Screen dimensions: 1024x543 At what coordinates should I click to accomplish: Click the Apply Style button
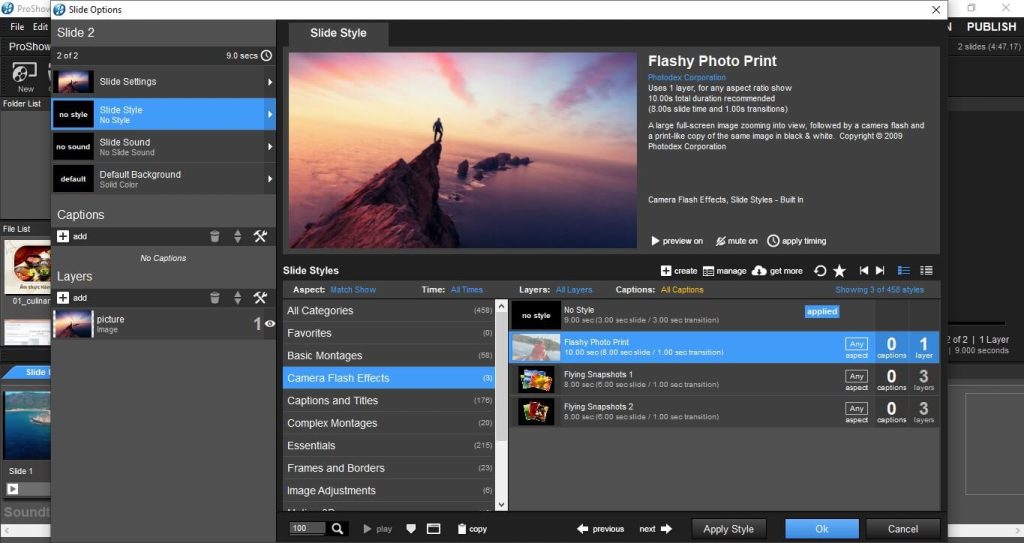(x=728, y=529)
